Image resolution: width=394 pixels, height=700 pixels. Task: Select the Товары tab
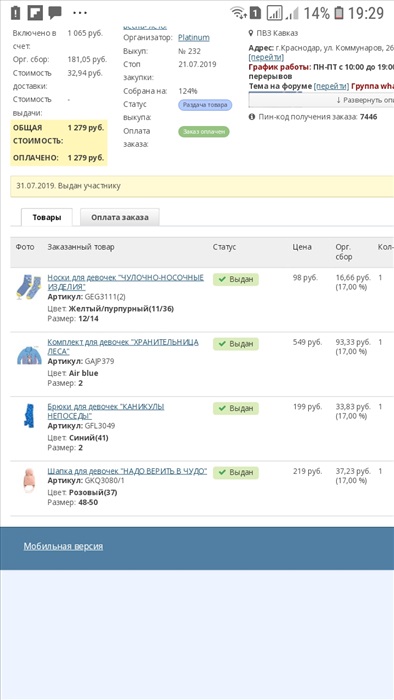tap(46, 217)
